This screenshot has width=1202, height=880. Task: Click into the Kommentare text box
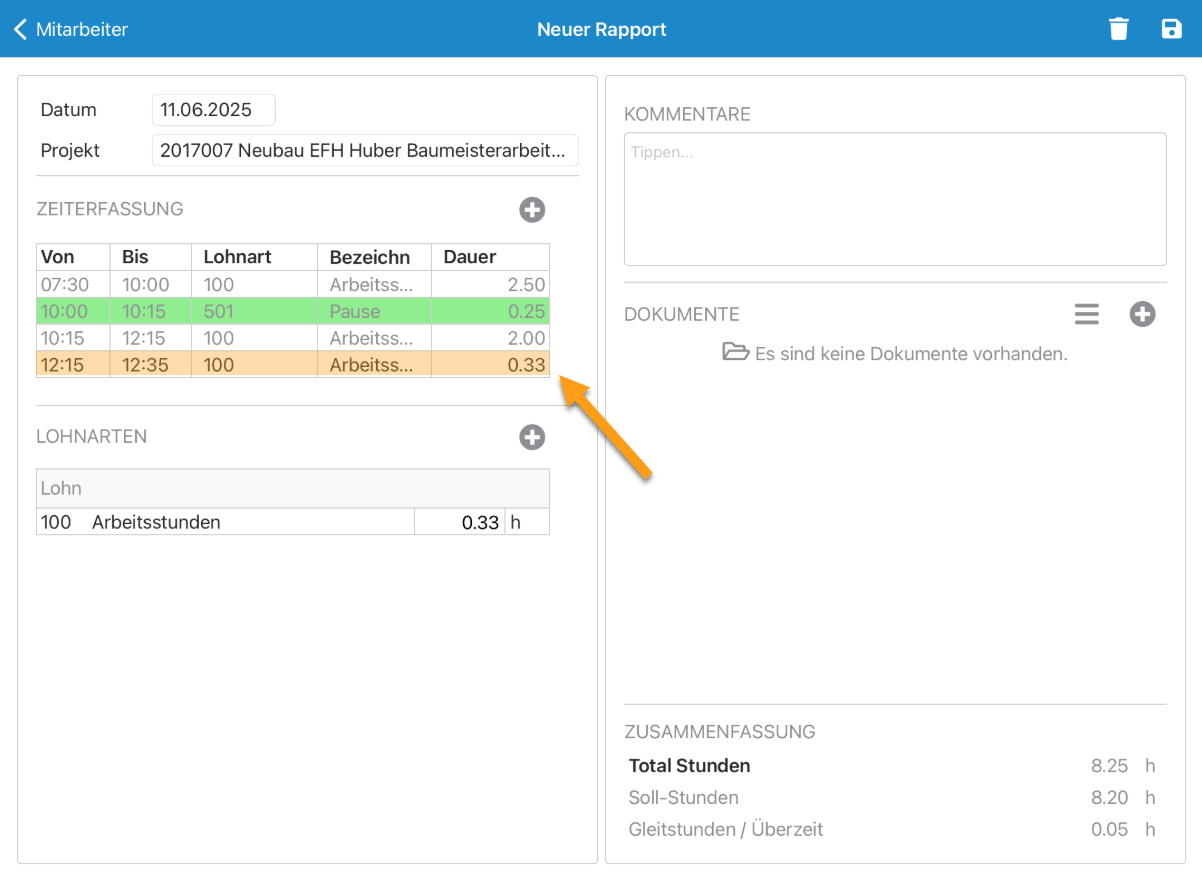pos(895,199)
